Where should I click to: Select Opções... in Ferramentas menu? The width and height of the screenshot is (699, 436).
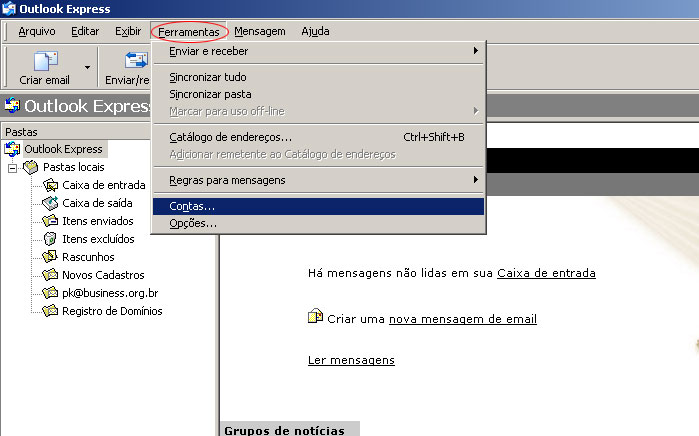(x=318, y=223)
